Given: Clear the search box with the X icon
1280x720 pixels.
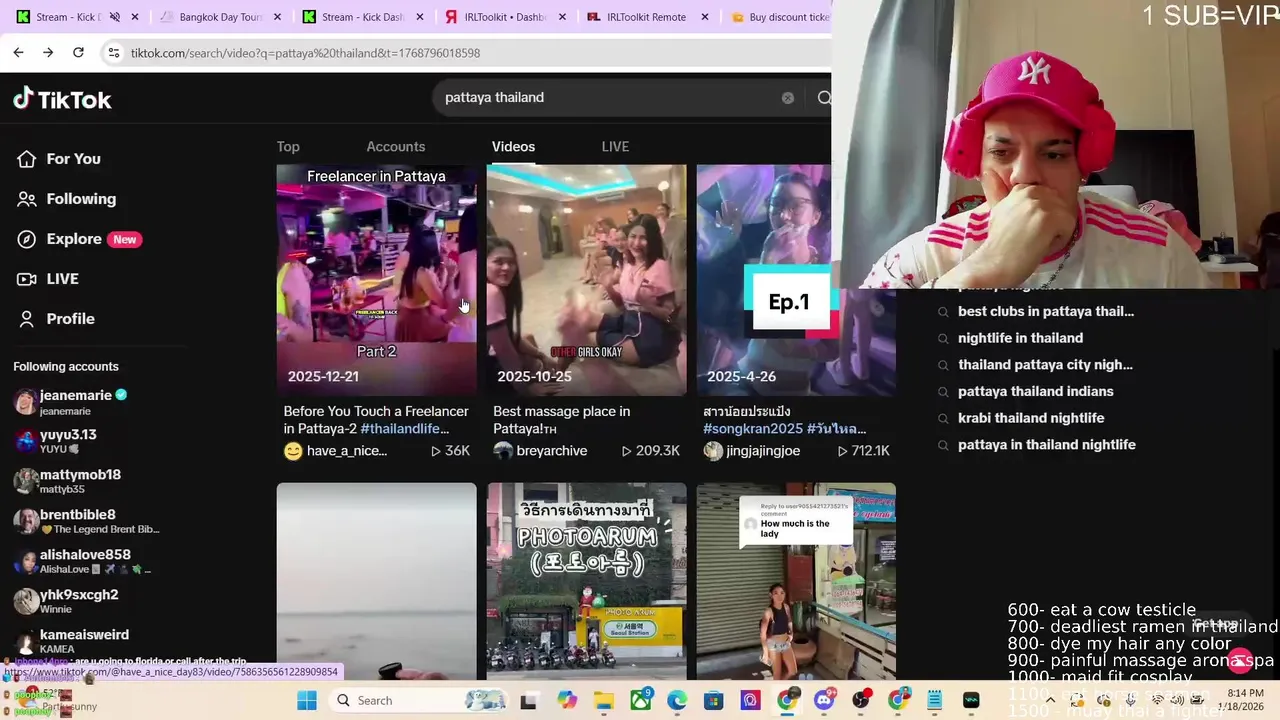Looking at the screenshot, I should pyautogui.click(x=788, y=98).
